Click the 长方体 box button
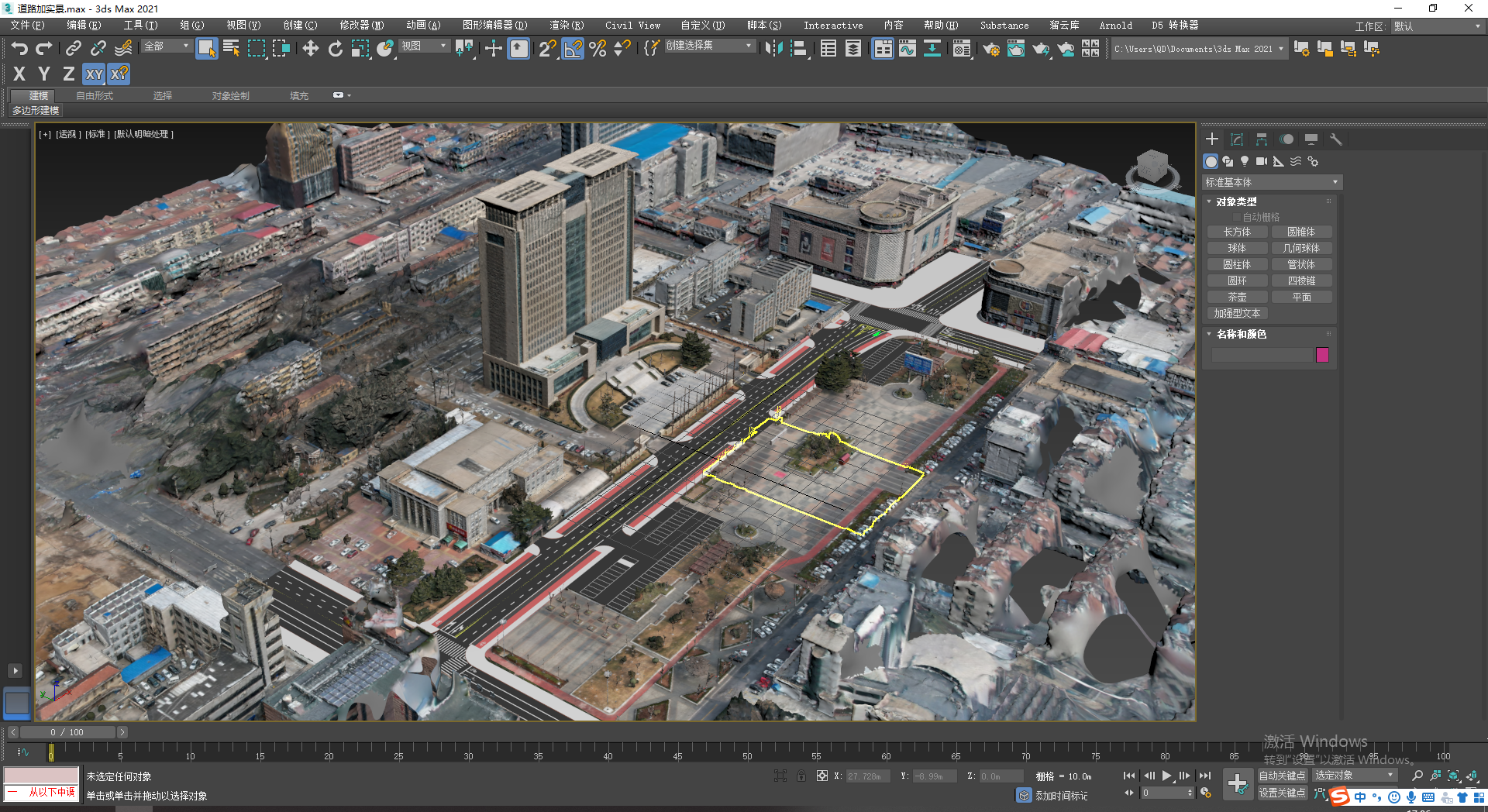Screen dimensions: 1488x812 [1237, 232]
